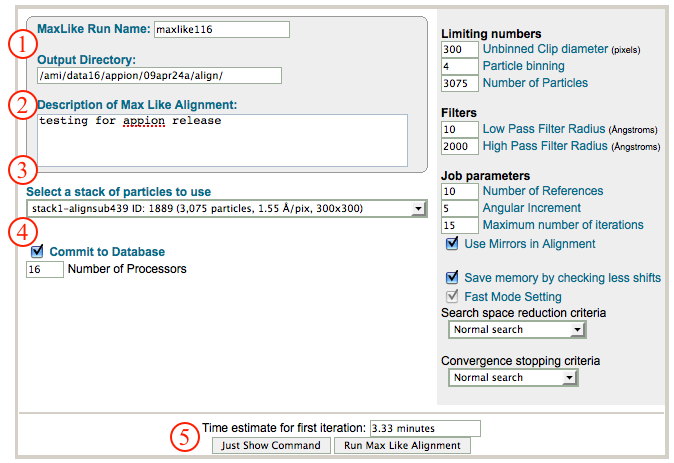The height and width of the screenshot is (463, 674).
Task: Click the Particle binning input box
Action: click(459, 66)
